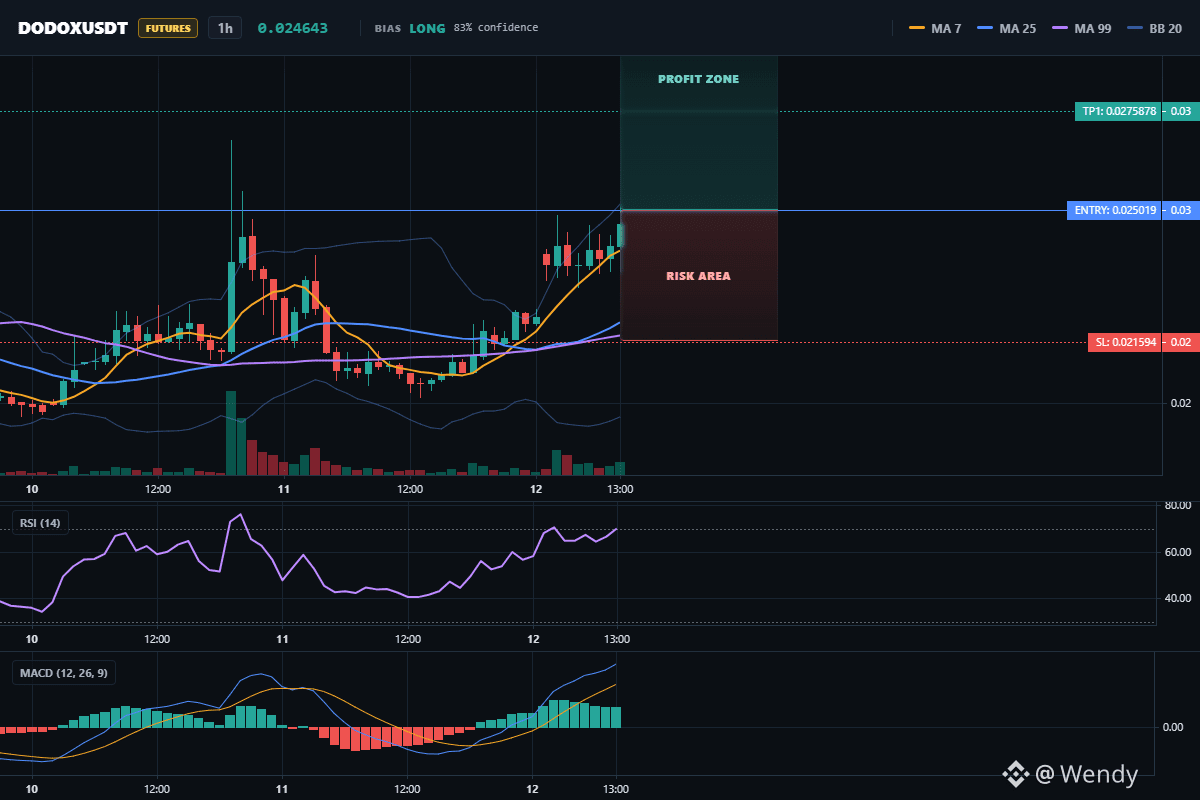This screenshot has width=1200, height=800.
Task: Click the date 10 label under main chart
Action: tap(32, 489)
